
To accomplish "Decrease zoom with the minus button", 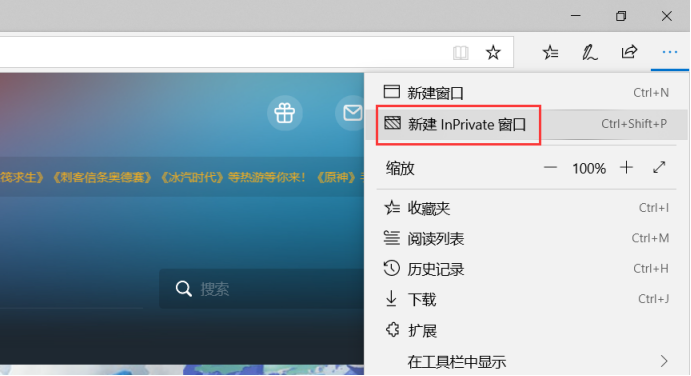I will [x=550, y=168].
